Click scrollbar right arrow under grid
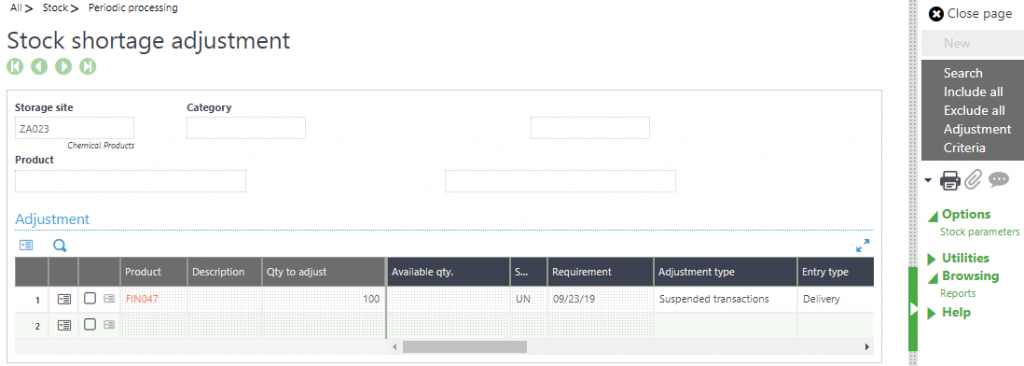1024x366 pixels. (867, 347)
